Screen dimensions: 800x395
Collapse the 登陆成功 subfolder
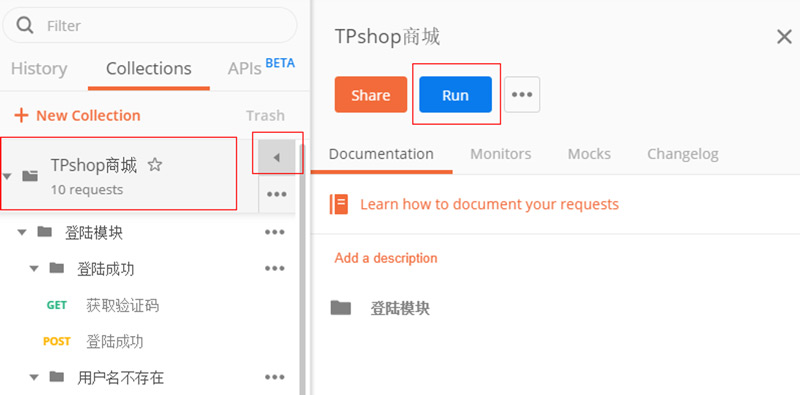tap(34, 268)
